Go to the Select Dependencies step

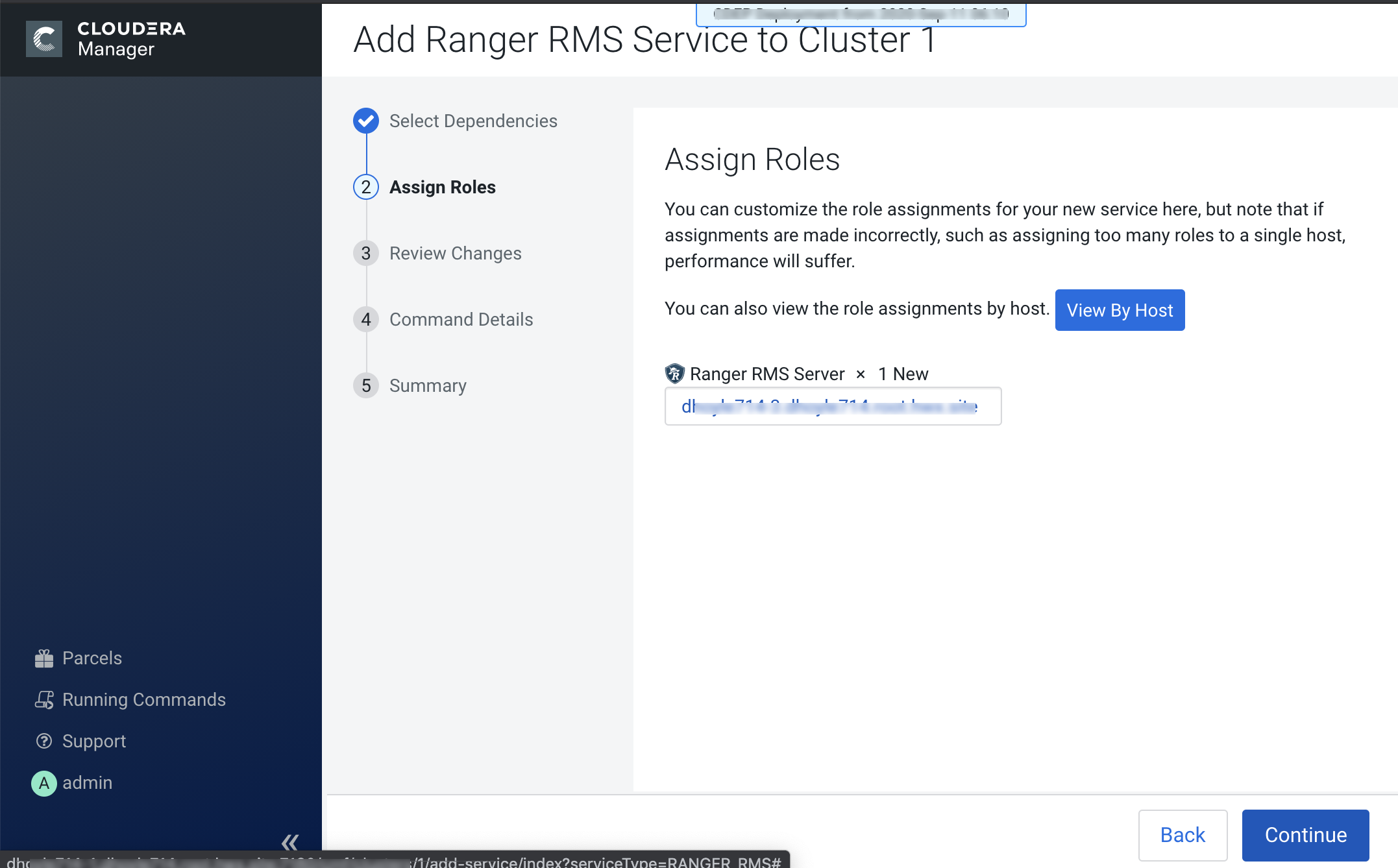(x=473, y=121)
